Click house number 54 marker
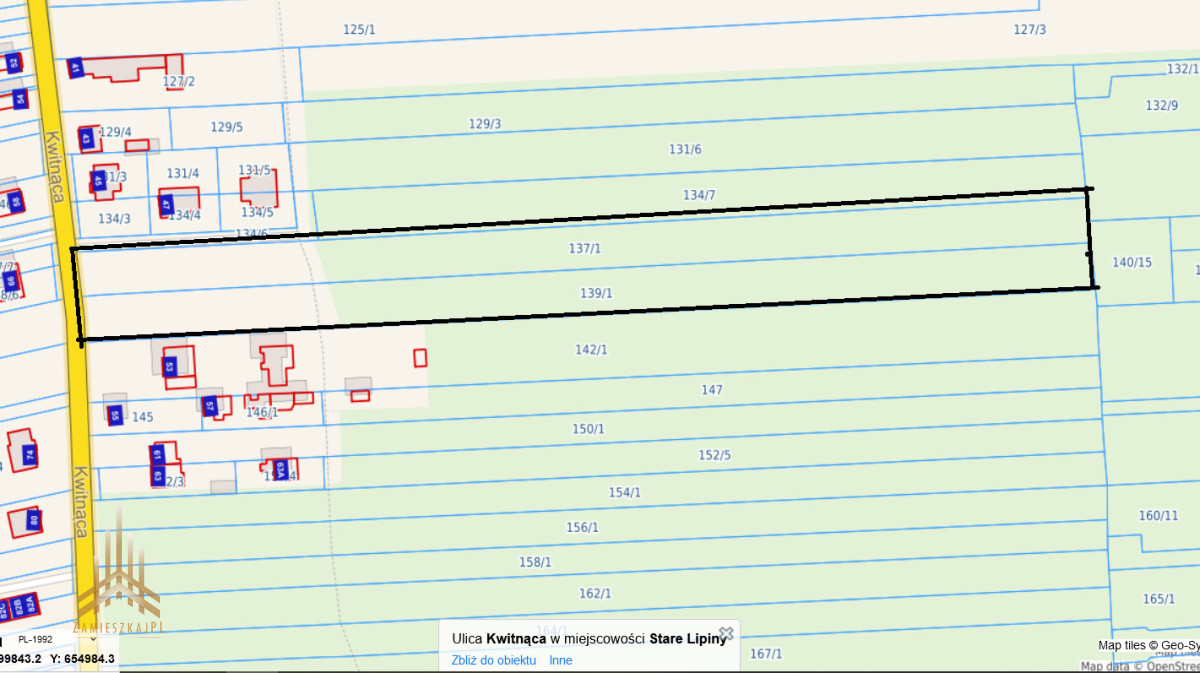Image resolution: width=1200 pixels, height=673 pixels. pos(19,98)
